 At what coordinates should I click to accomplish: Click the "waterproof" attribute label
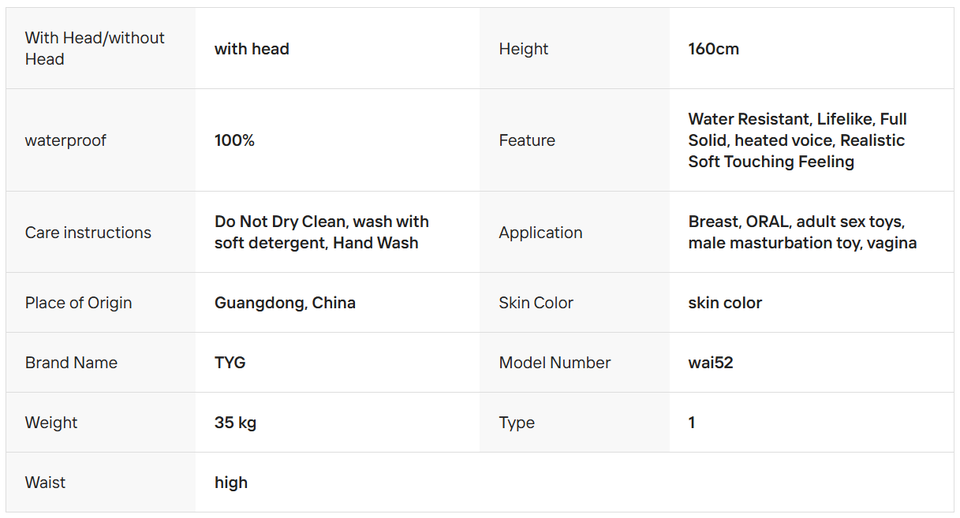[x=66, y=140]
